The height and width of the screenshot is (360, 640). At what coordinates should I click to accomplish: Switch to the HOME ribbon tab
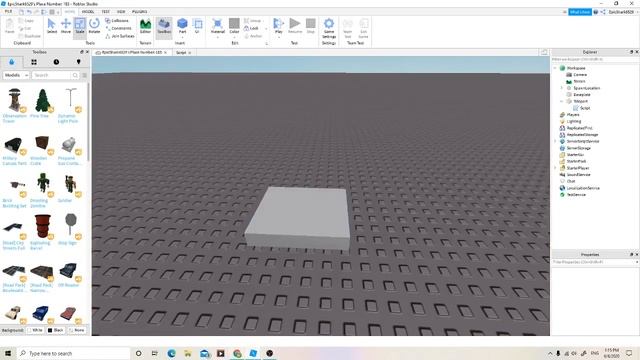pos(70,12)
